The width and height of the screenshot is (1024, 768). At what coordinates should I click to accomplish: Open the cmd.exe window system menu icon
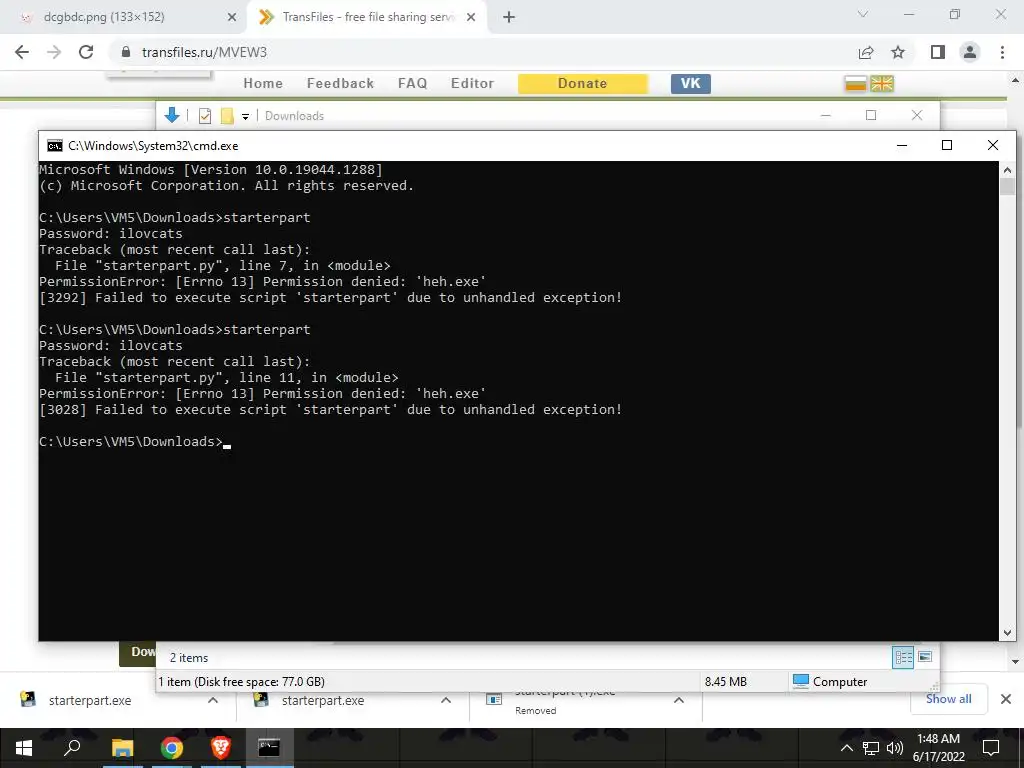(55, 146)
